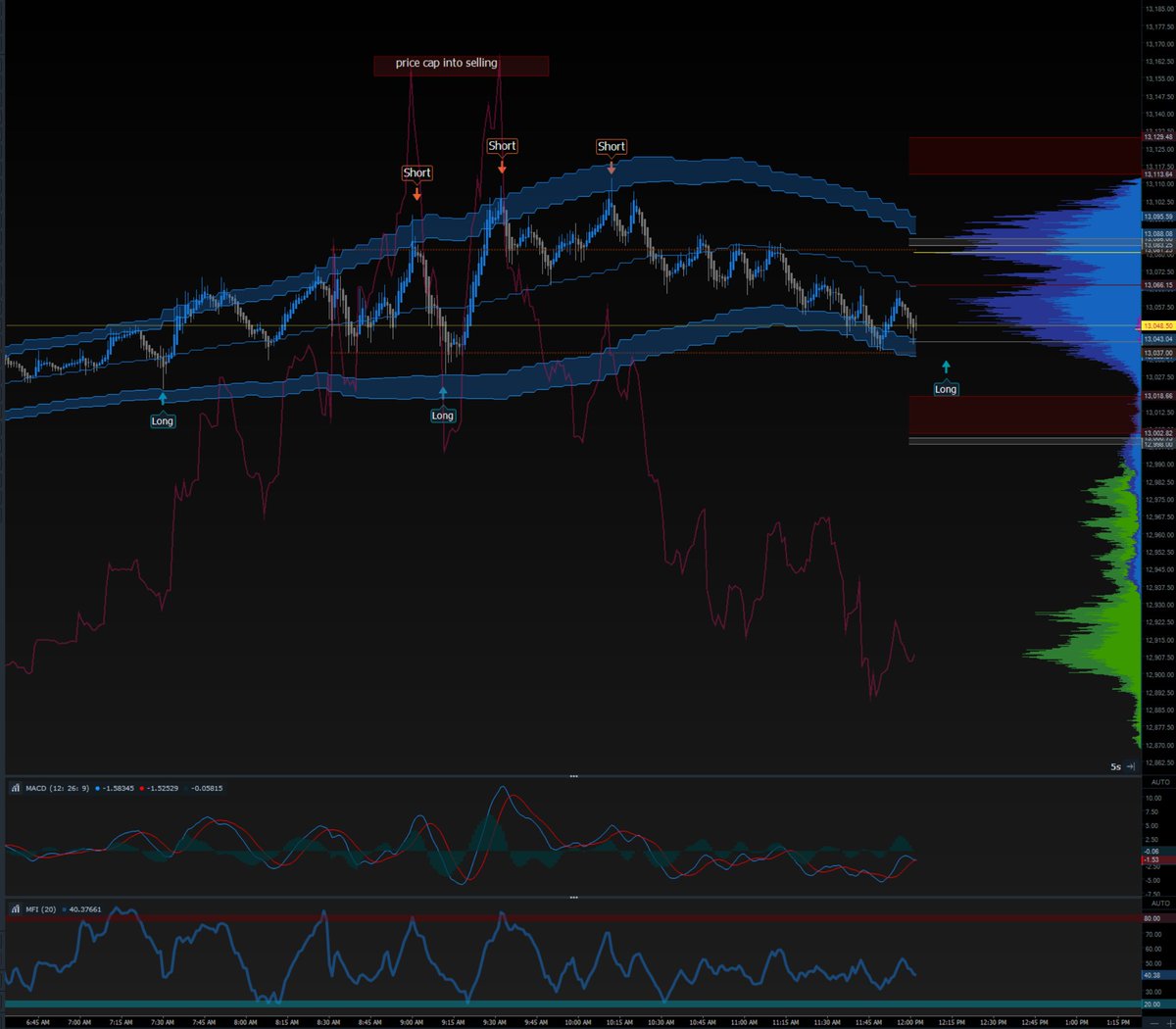
Task: Click the MFI (20) label
Action: tap(41, 909)
